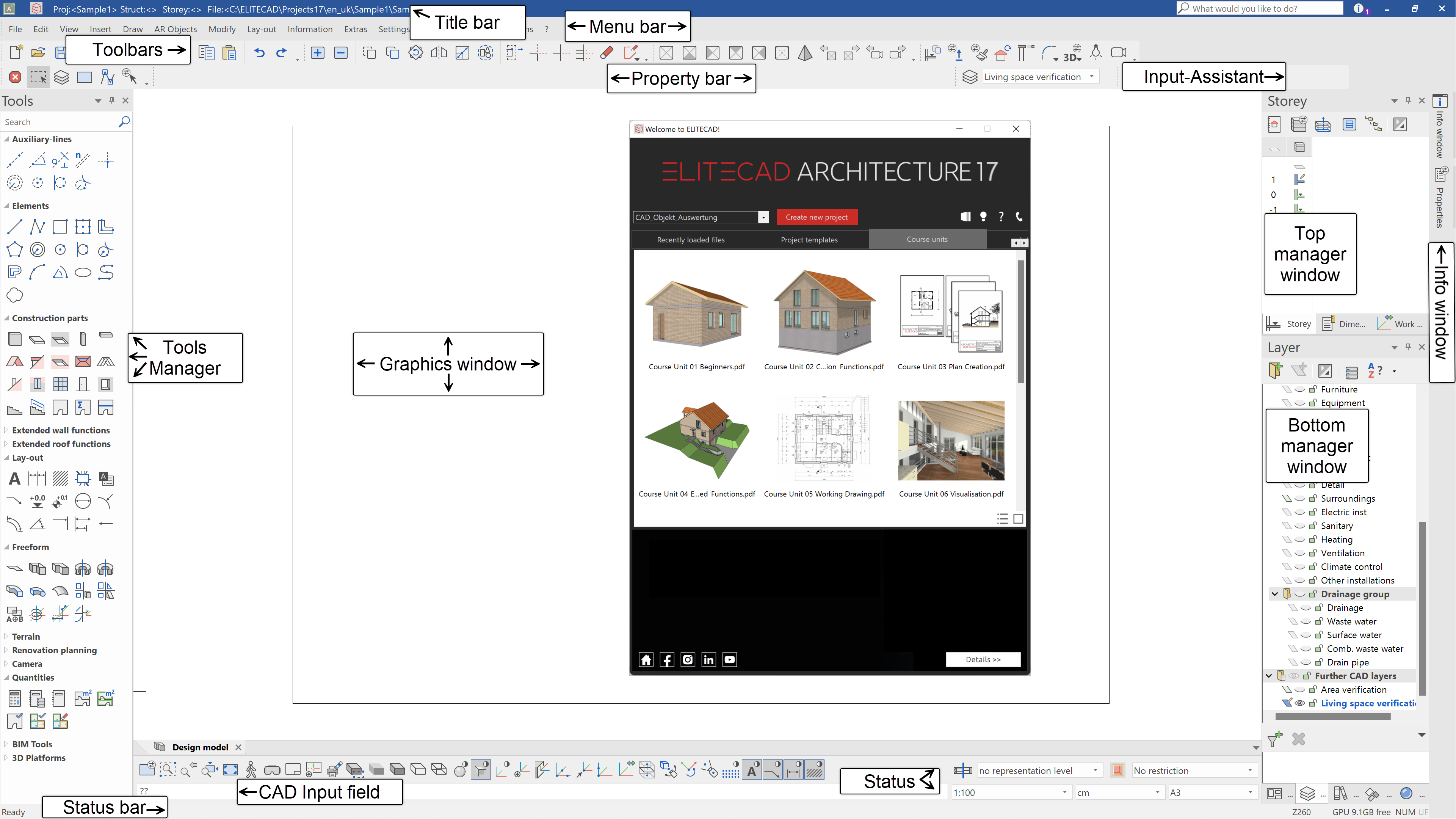Select the Hatching tool under Lay-out
1456x819 pixels.
60,479
